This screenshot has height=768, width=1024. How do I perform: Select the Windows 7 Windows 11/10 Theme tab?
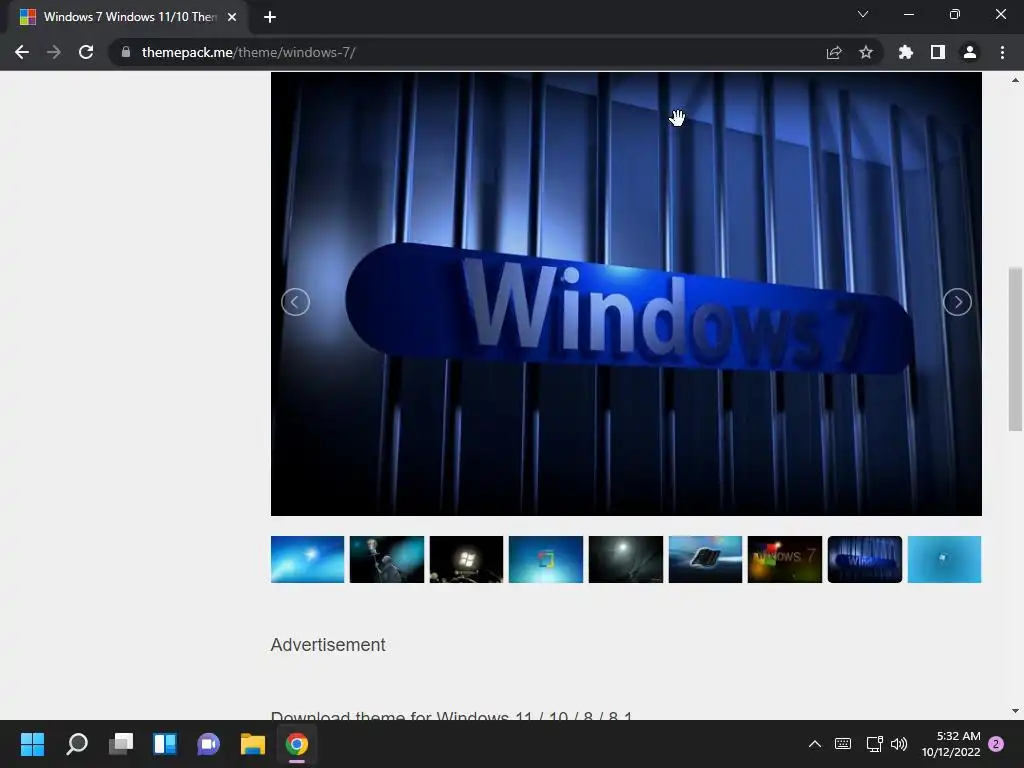click(x=127, y=17)
